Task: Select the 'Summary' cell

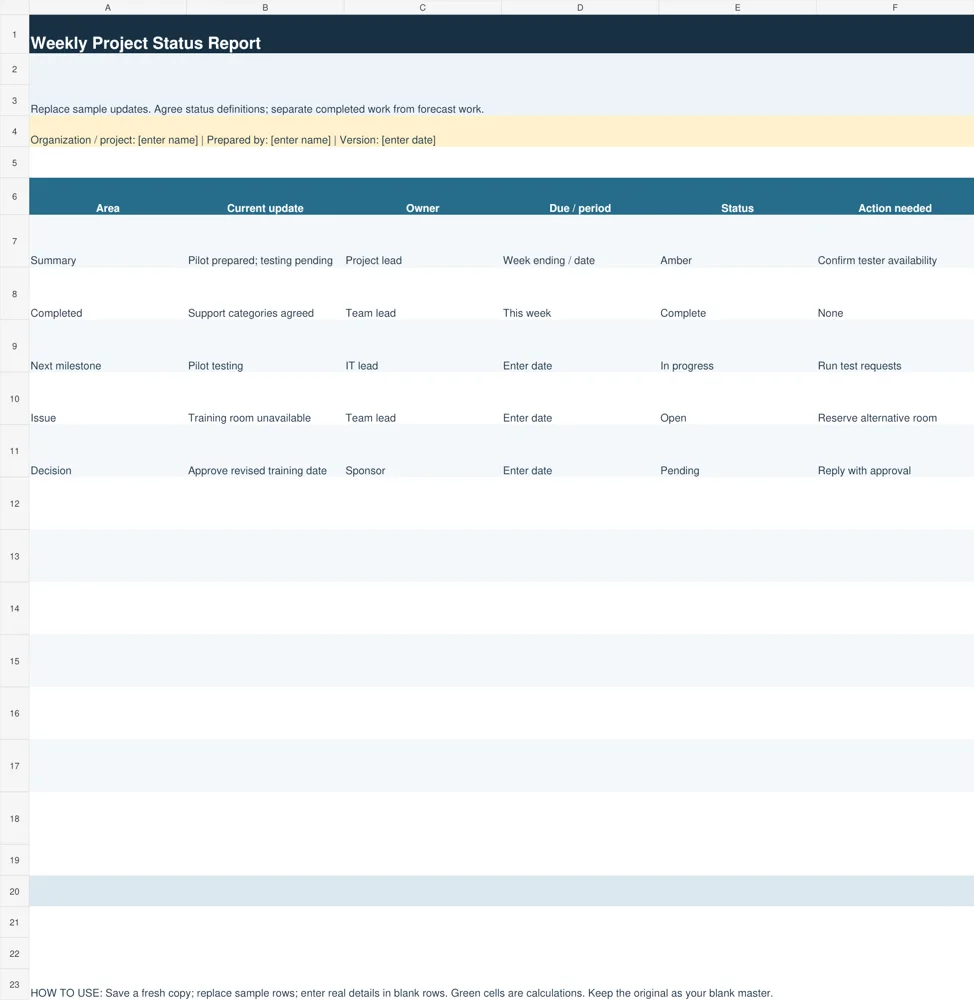Action: click(108, 241)
